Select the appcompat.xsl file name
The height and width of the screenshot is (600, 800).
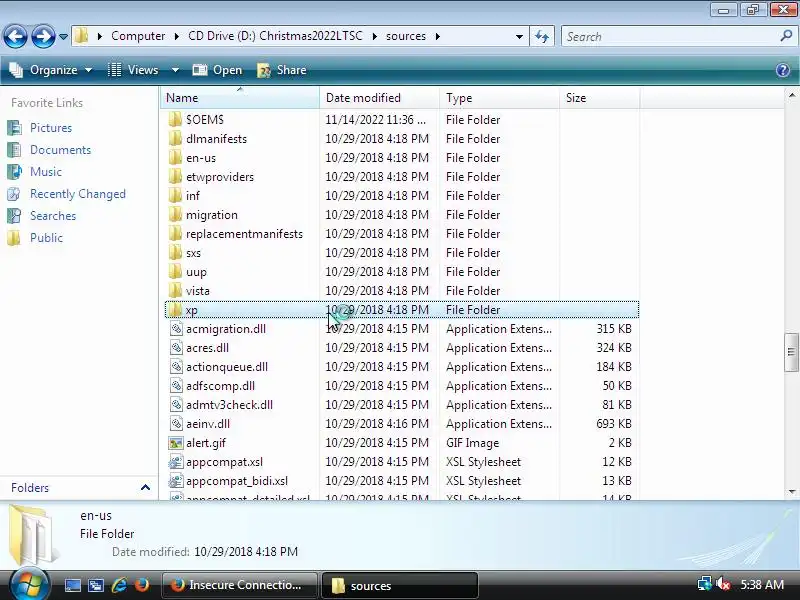[x=224, y=462]
